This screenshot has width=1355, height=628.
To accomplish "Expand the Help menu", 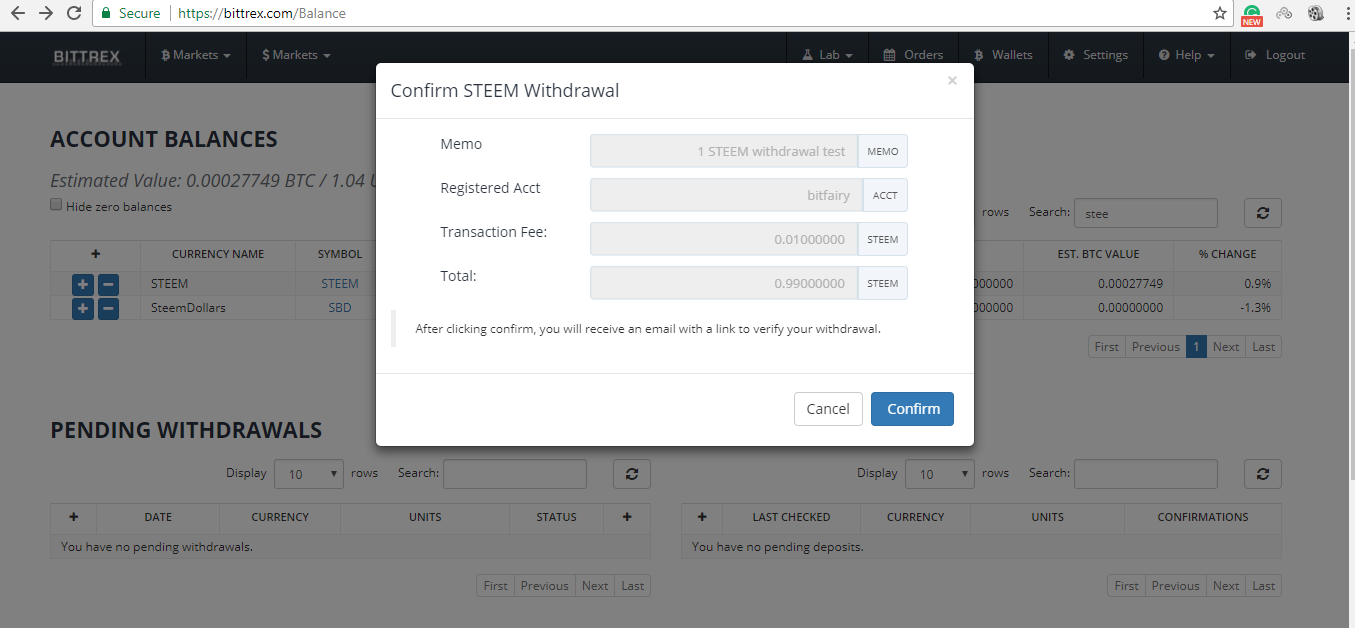I will (1186, 55).
